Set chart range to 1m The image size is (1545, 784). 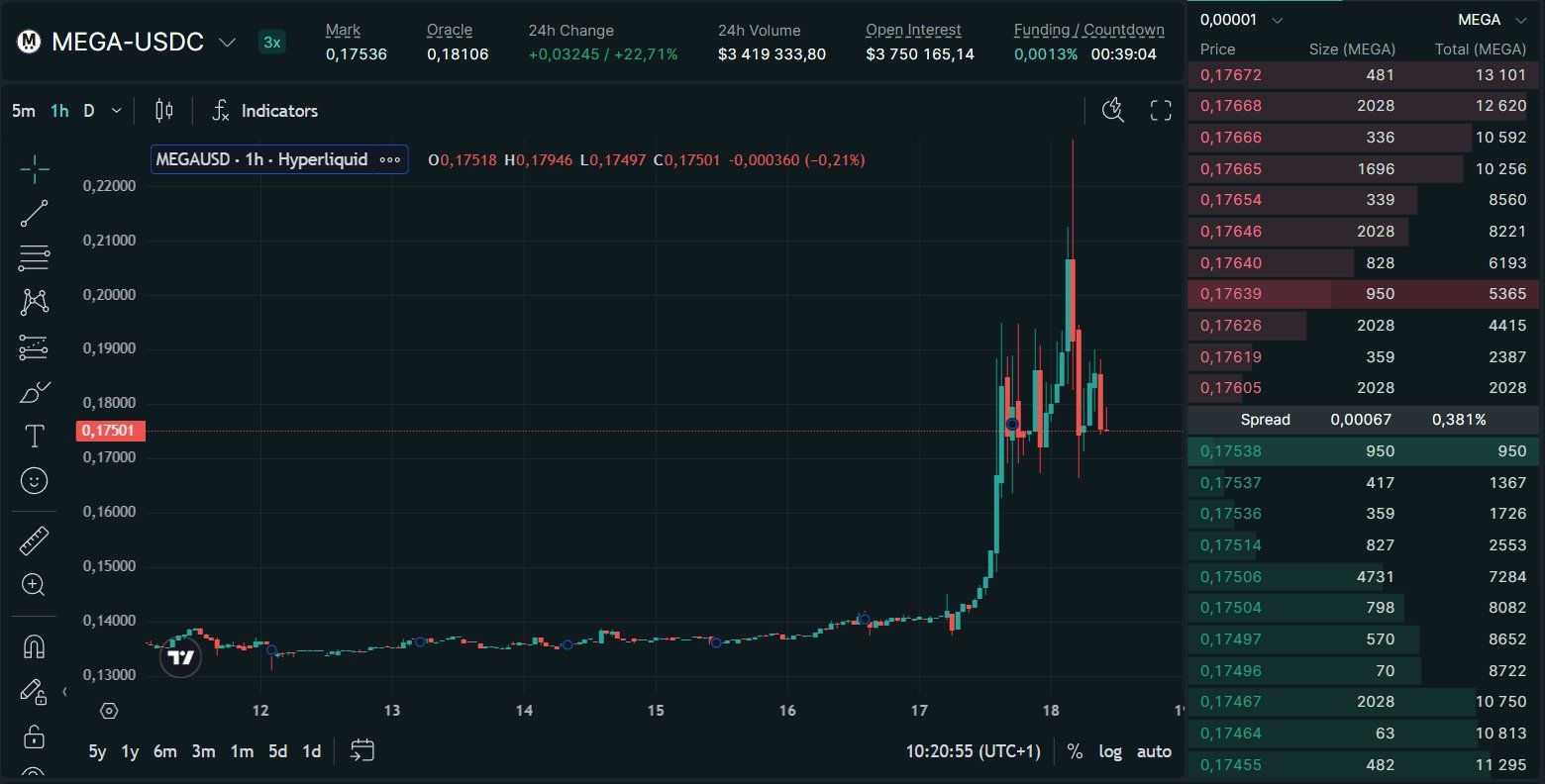pos(242,751)
